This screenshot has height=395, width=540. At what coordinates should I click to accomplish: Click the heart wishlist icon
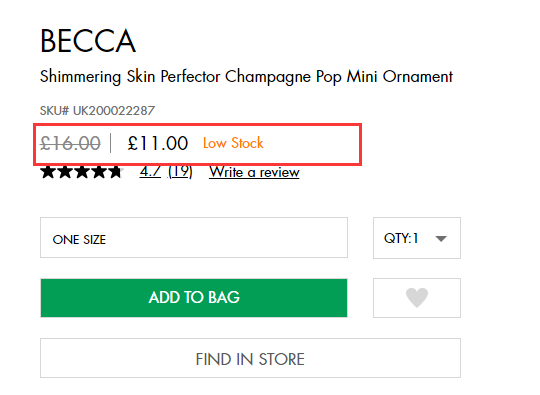click(x=417, y=298)
